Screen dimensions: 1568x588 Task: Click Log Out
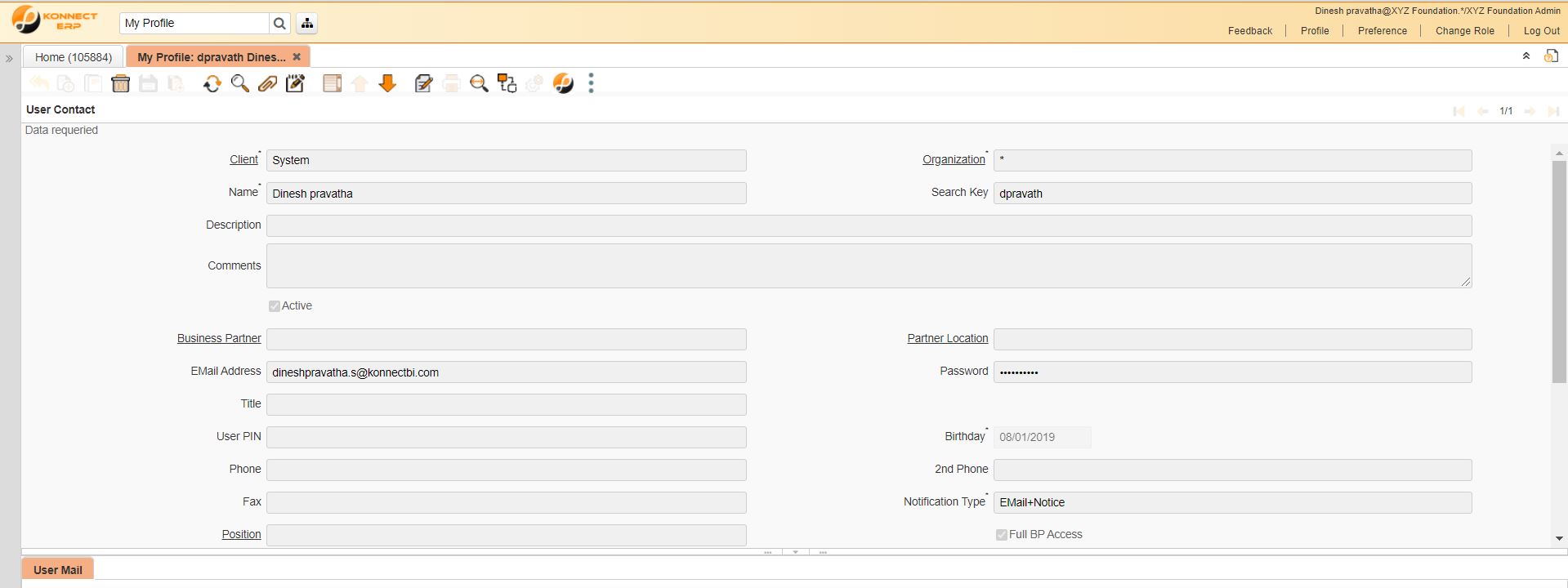(1542, 31)
